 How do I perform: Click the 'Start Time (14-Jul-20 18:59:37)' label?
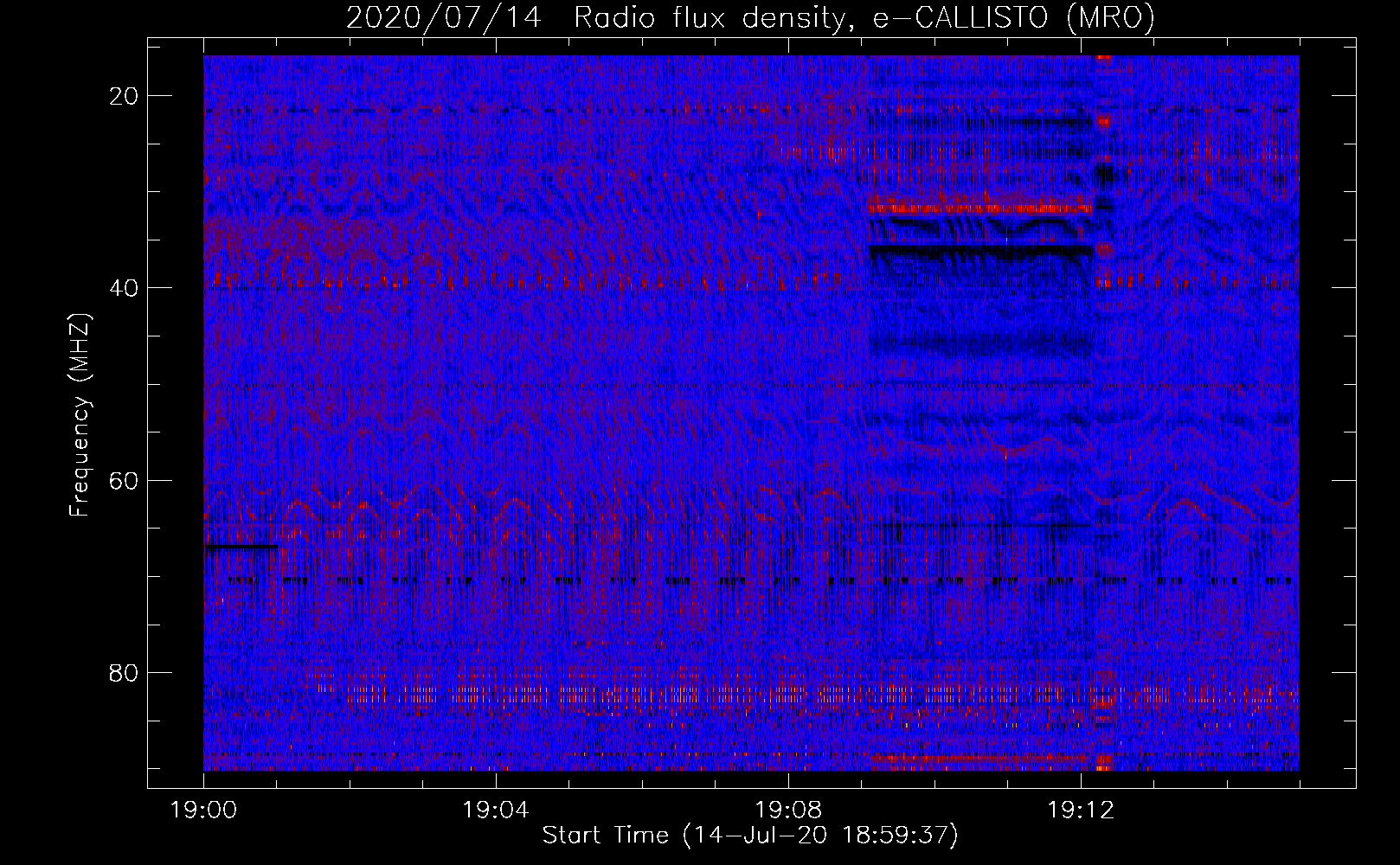click(750, 836)
